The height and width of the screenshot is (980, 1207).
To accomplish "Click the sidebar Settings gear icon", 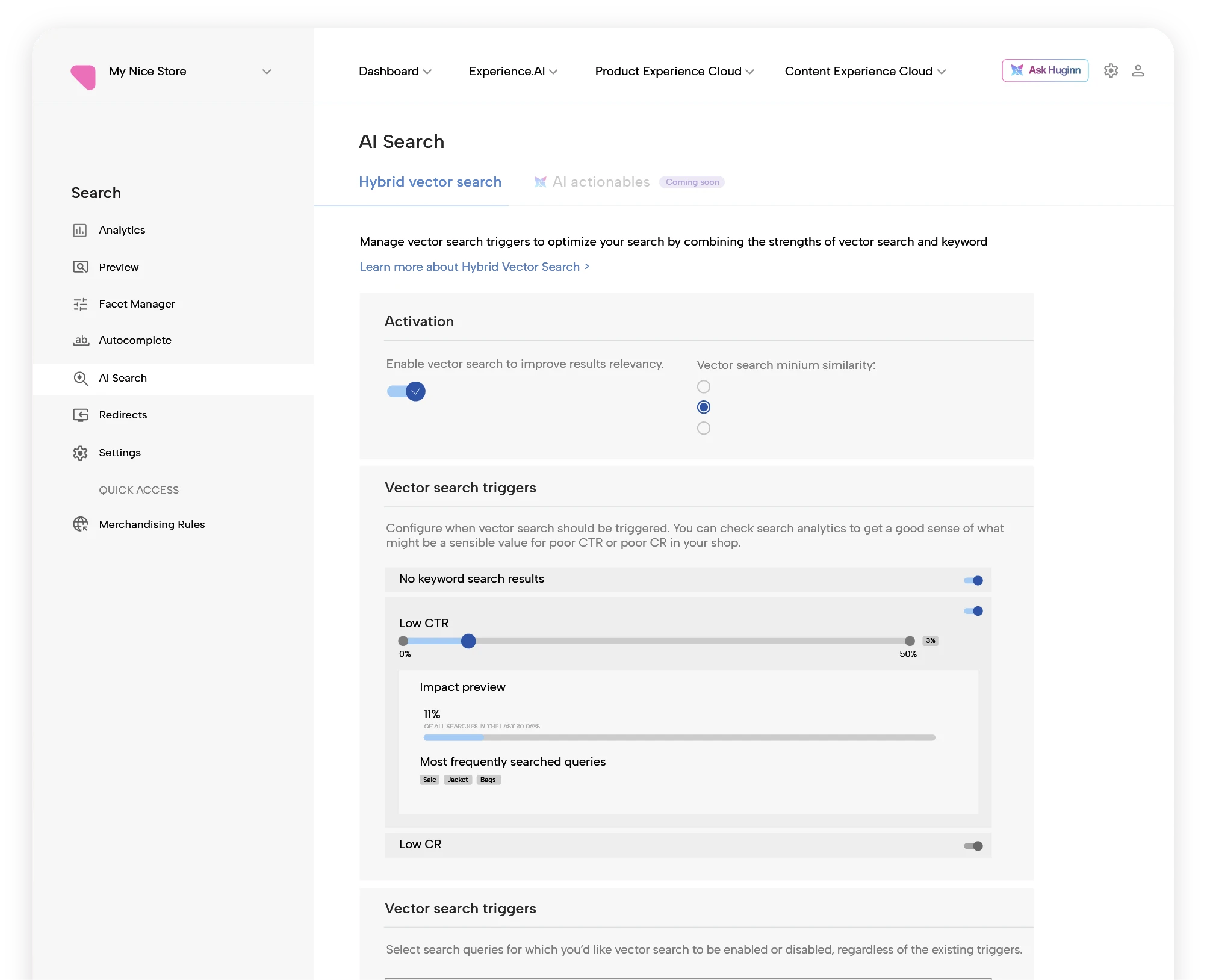I will coord(80,453).
